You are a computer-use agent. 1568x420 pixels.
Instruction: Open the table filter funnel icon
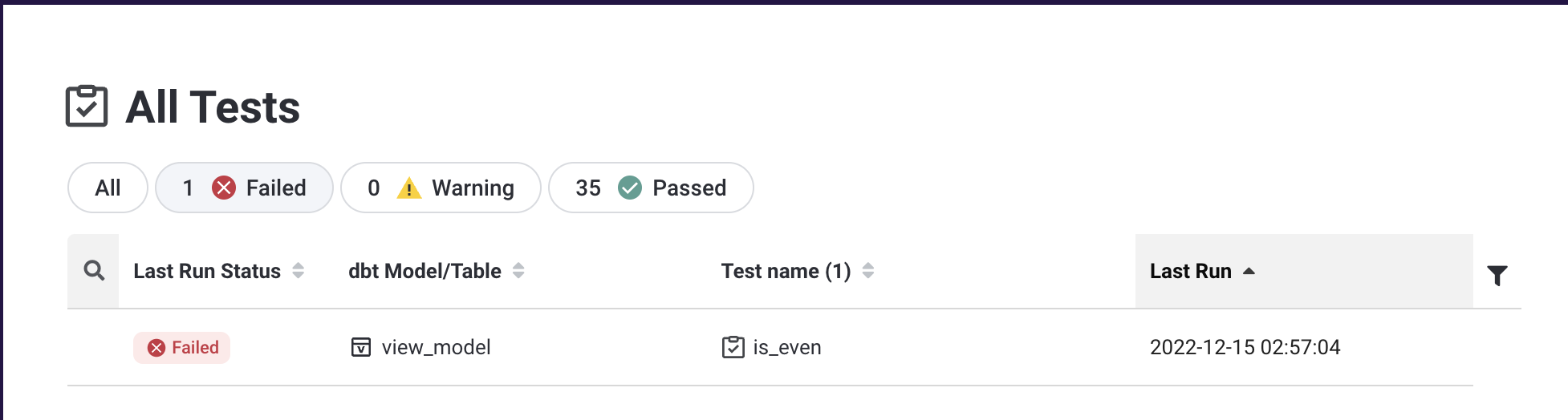tap(1497, 276)
